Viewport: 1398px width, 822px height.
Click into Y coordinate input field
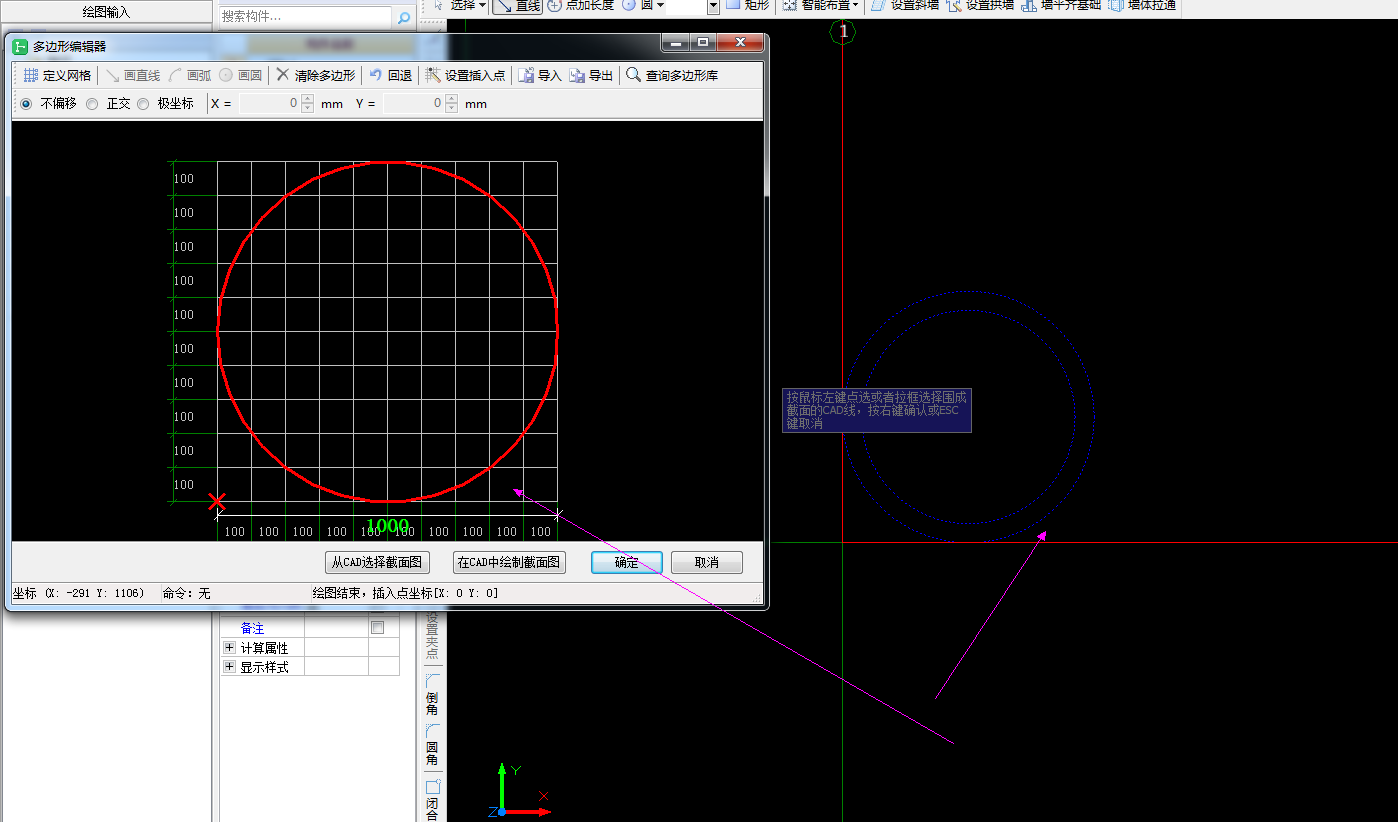414,103
